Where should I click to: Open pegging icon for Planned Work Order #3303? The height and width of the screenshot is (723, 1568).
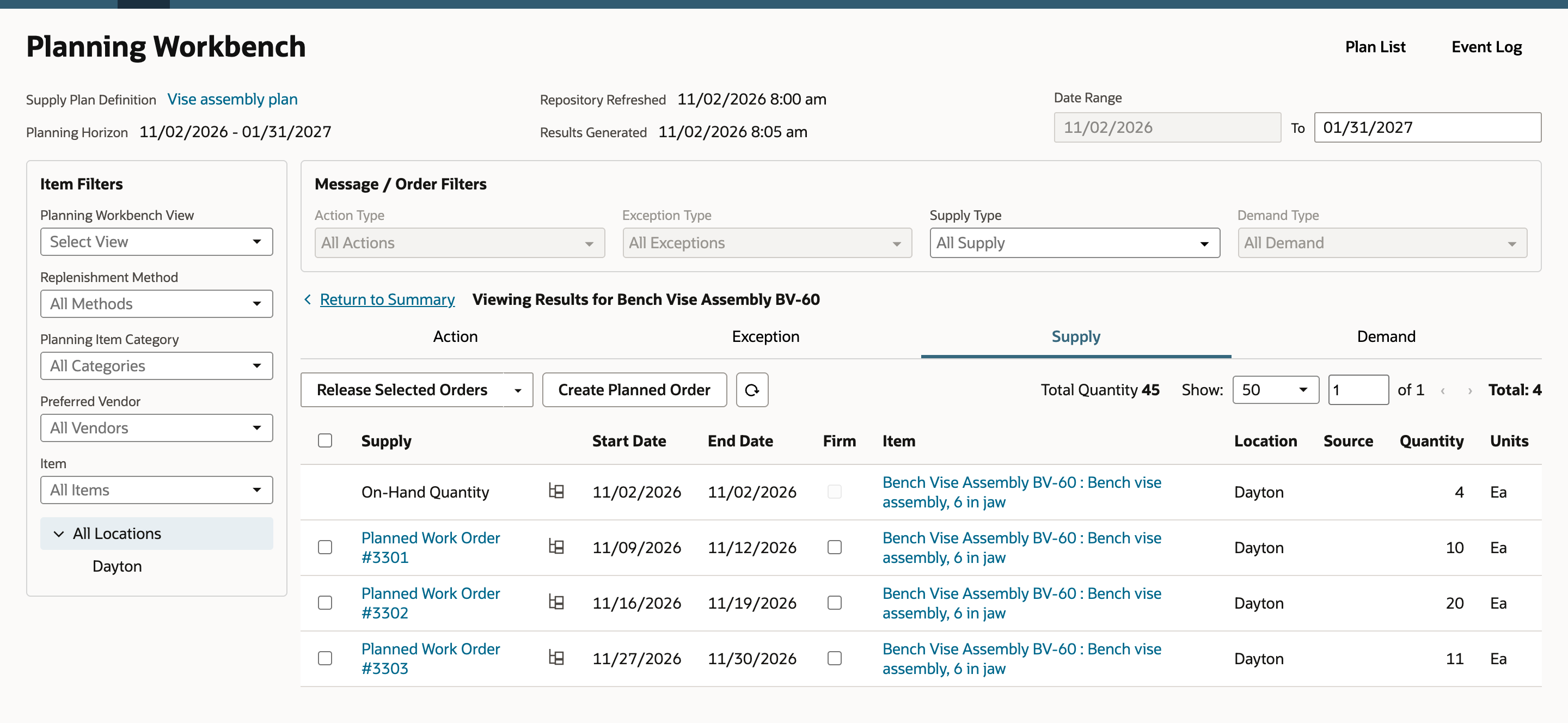pos(556,657)
